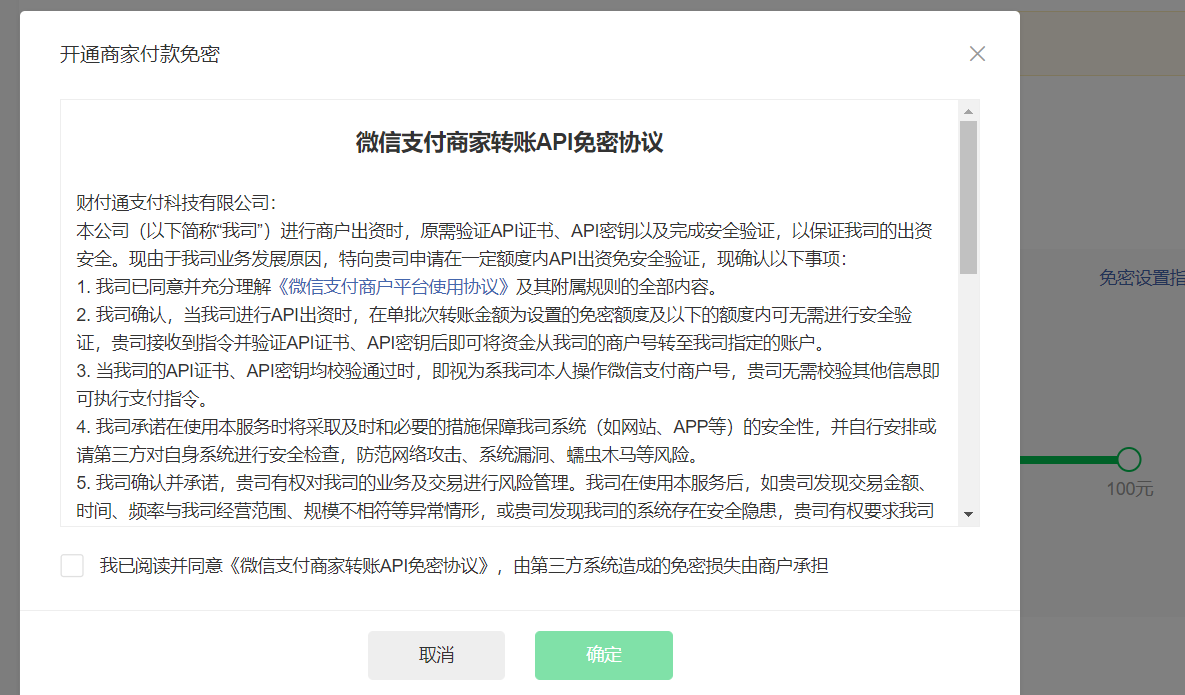1185x695 pixels.
Task: Click clause 2 text beginning 我司确认
Action: tap(494, 329)
